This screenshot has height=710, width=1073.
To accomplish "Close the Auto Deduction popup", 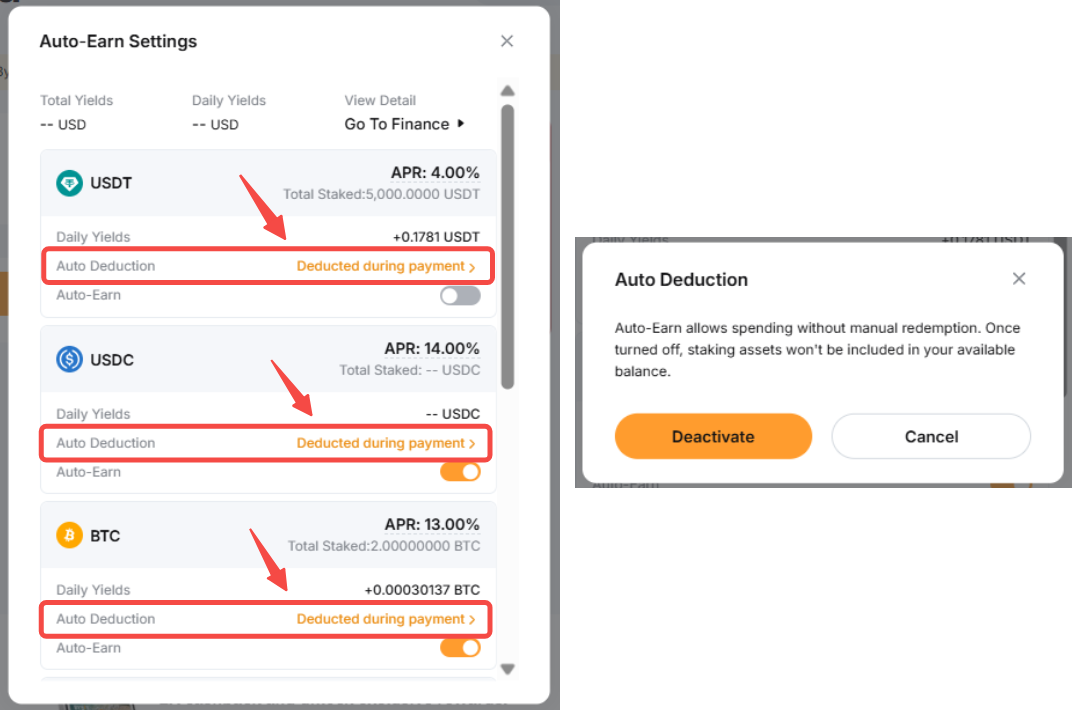I will (x=1019, y=278).
